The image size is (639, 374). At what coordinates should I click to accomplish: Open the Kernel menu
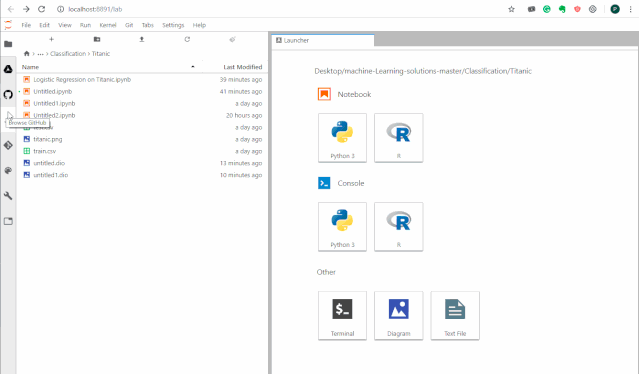point(108,25)
